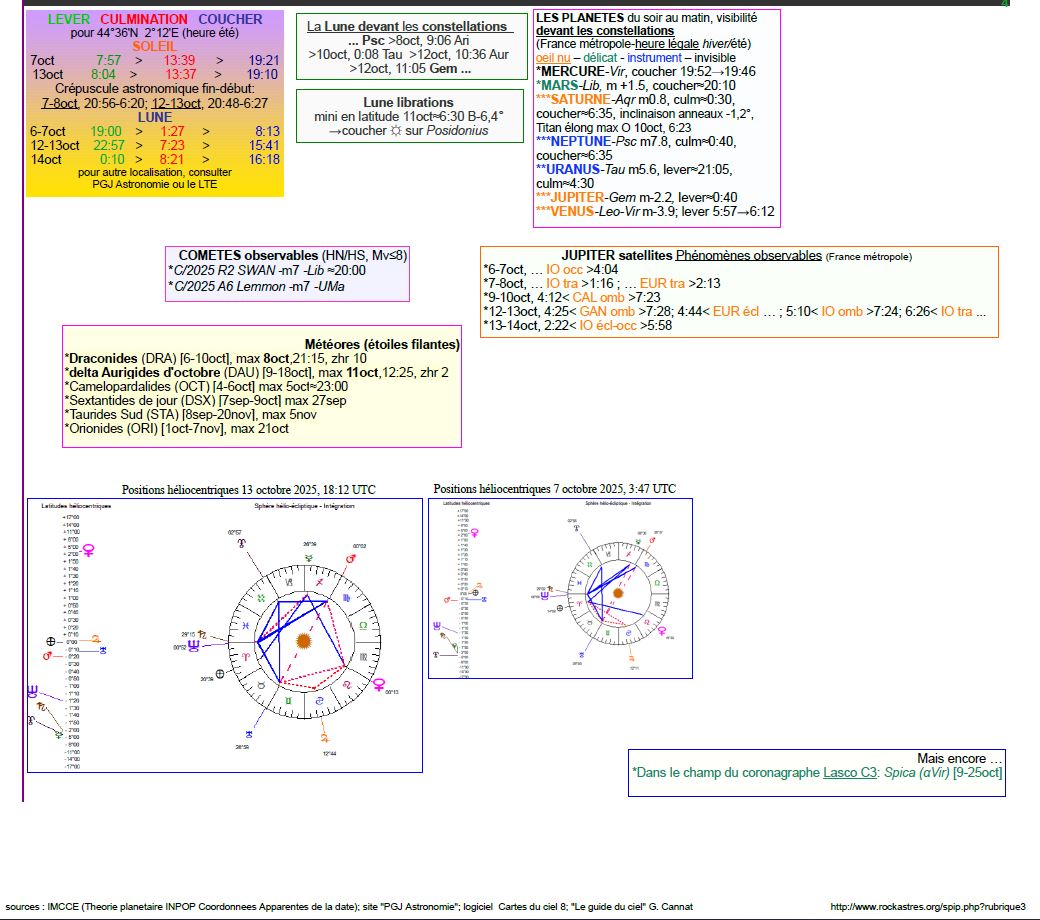The width and height of the screenshot is (1040, 920).
Task: Open the rockastres.org URL in footer
Action: 928,906
